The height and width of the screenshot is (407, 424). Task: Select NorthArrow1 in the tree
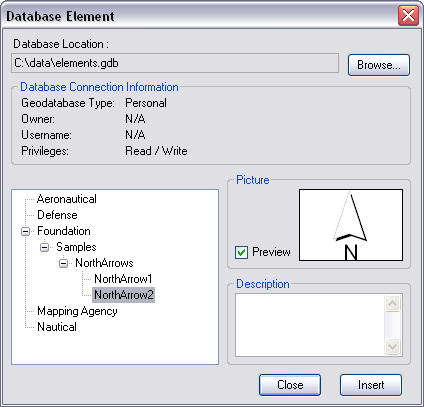tap(123, 279)
